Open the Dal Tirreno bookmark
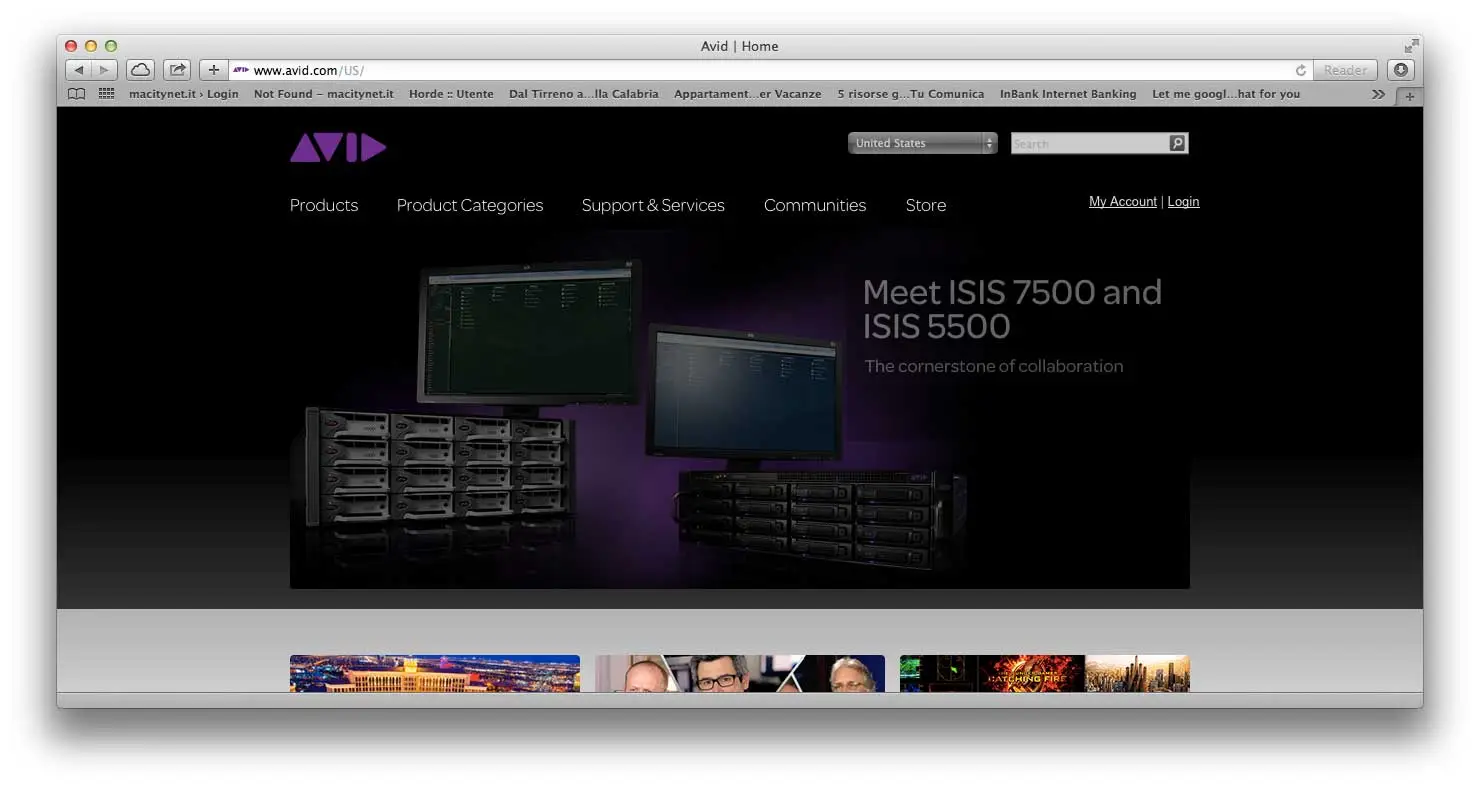Image resolution: width=1480 pixels, height=787 pixels. click(584, 94)
